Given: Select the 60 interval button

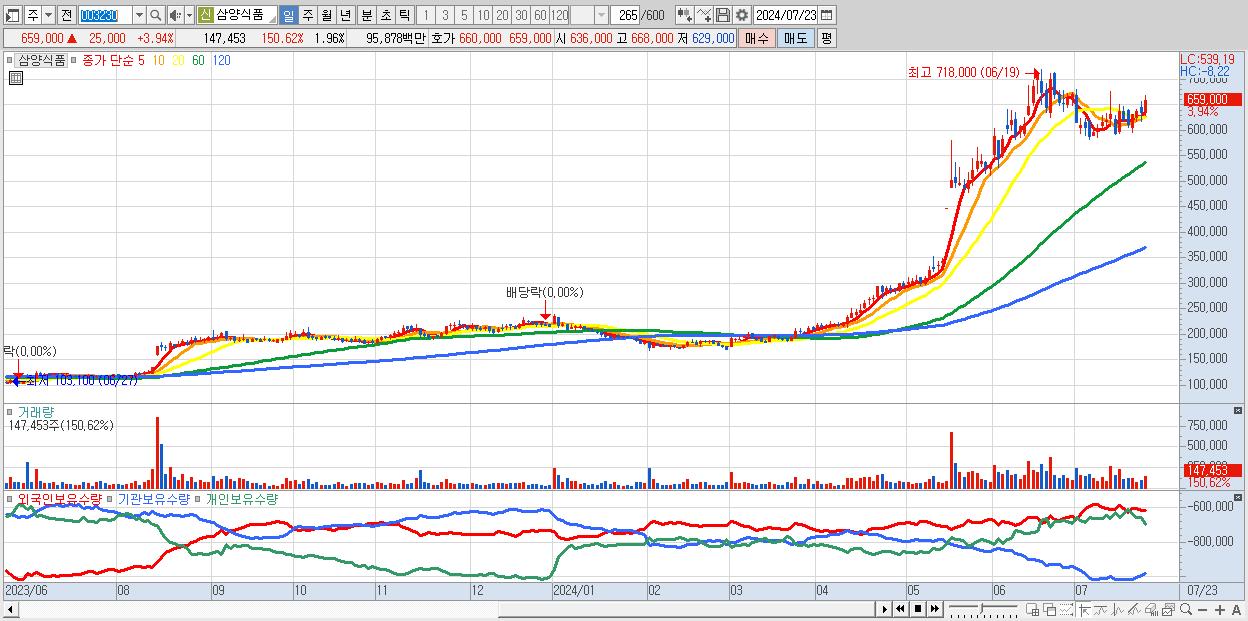Looking at the screenshot, I should pyautogui.click(x=540, y=15).
